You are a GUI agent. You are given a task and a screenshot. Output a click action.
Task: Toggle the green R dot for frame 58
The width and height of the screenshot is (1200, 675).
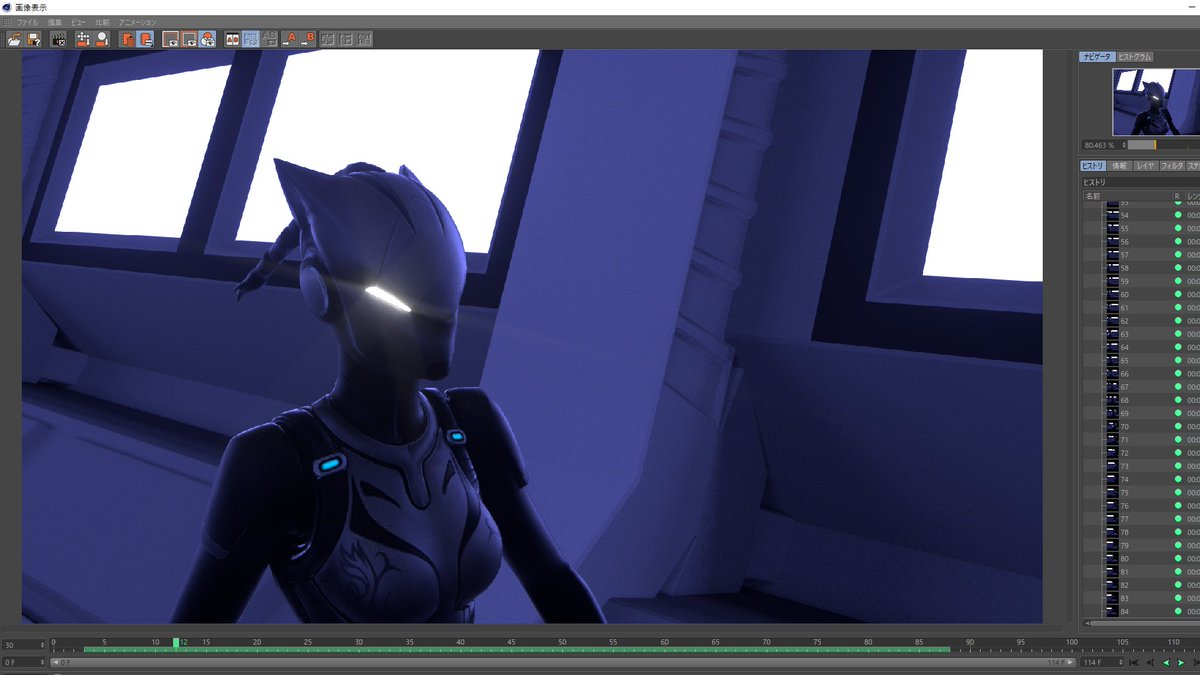pos(1178,268)
